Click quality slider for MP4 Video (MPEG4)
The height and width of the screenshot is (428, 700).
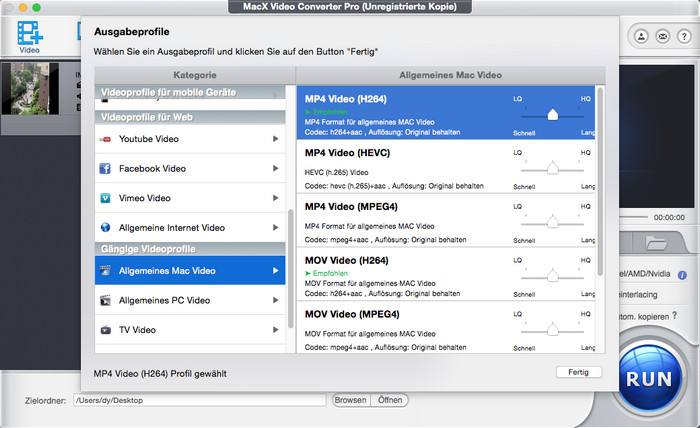click(x=553, y=222)
